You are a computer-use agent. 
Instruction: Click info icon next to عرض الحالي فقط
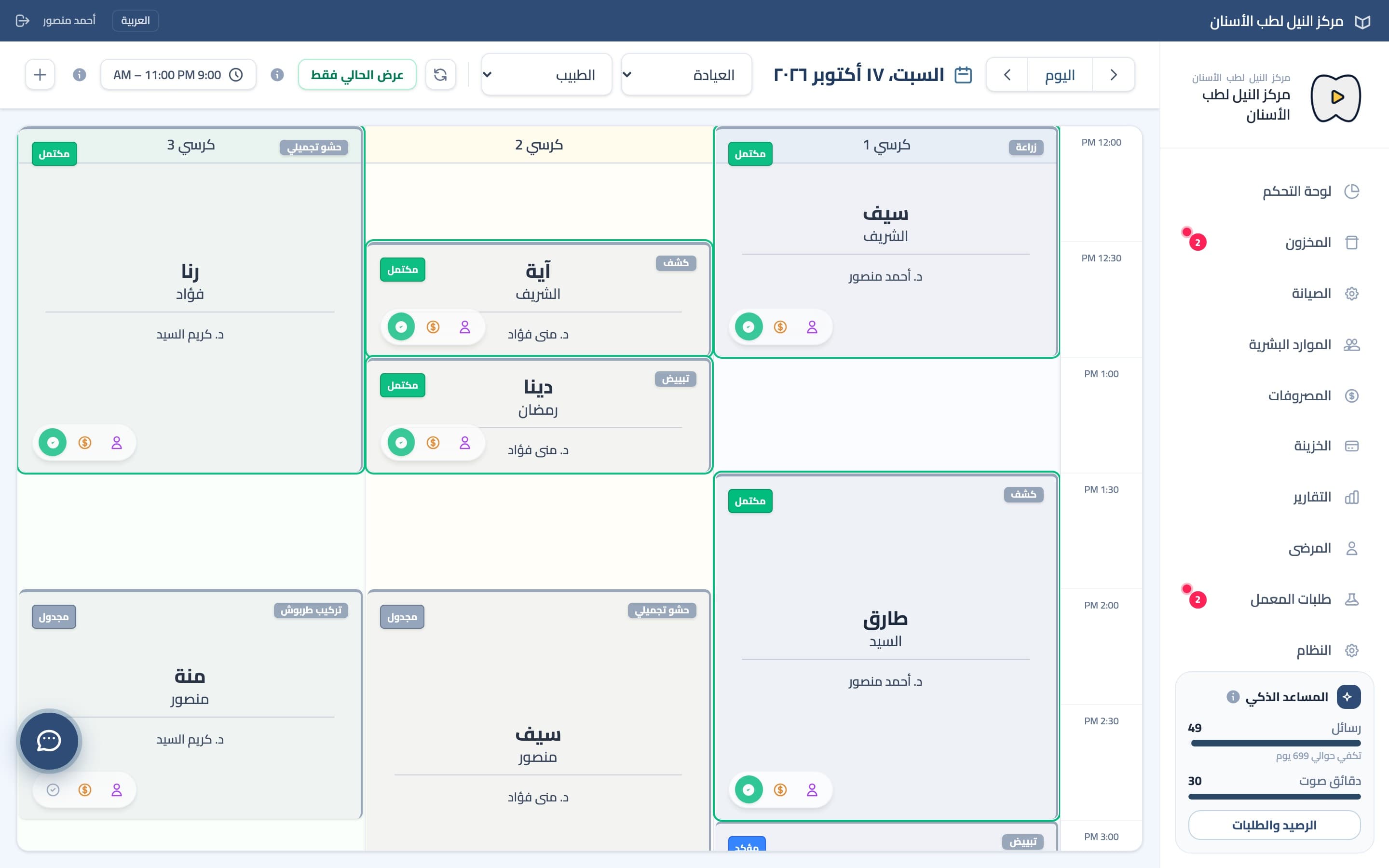[277, 75]
